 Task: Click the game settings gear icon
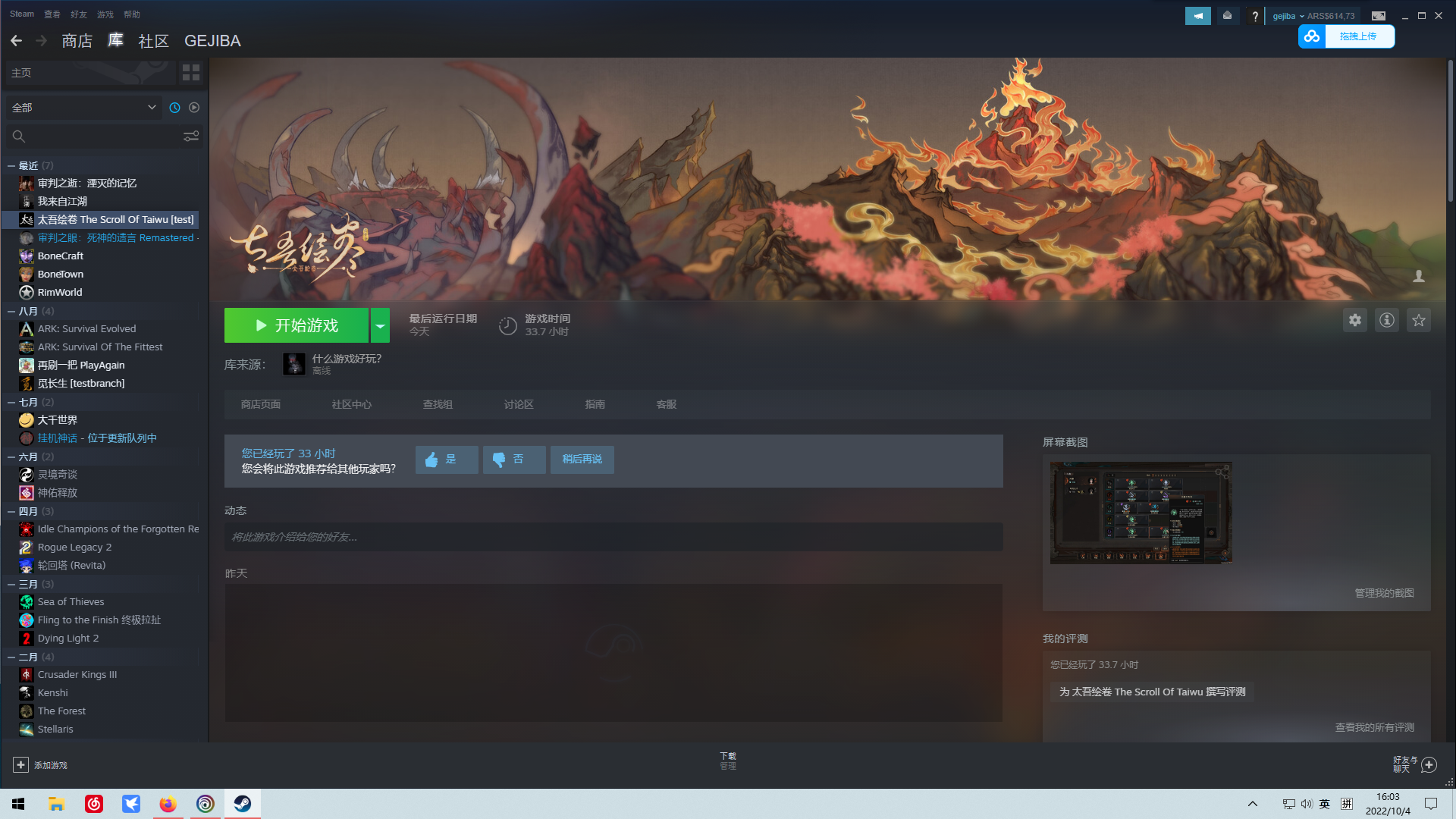coord(1355,320)
